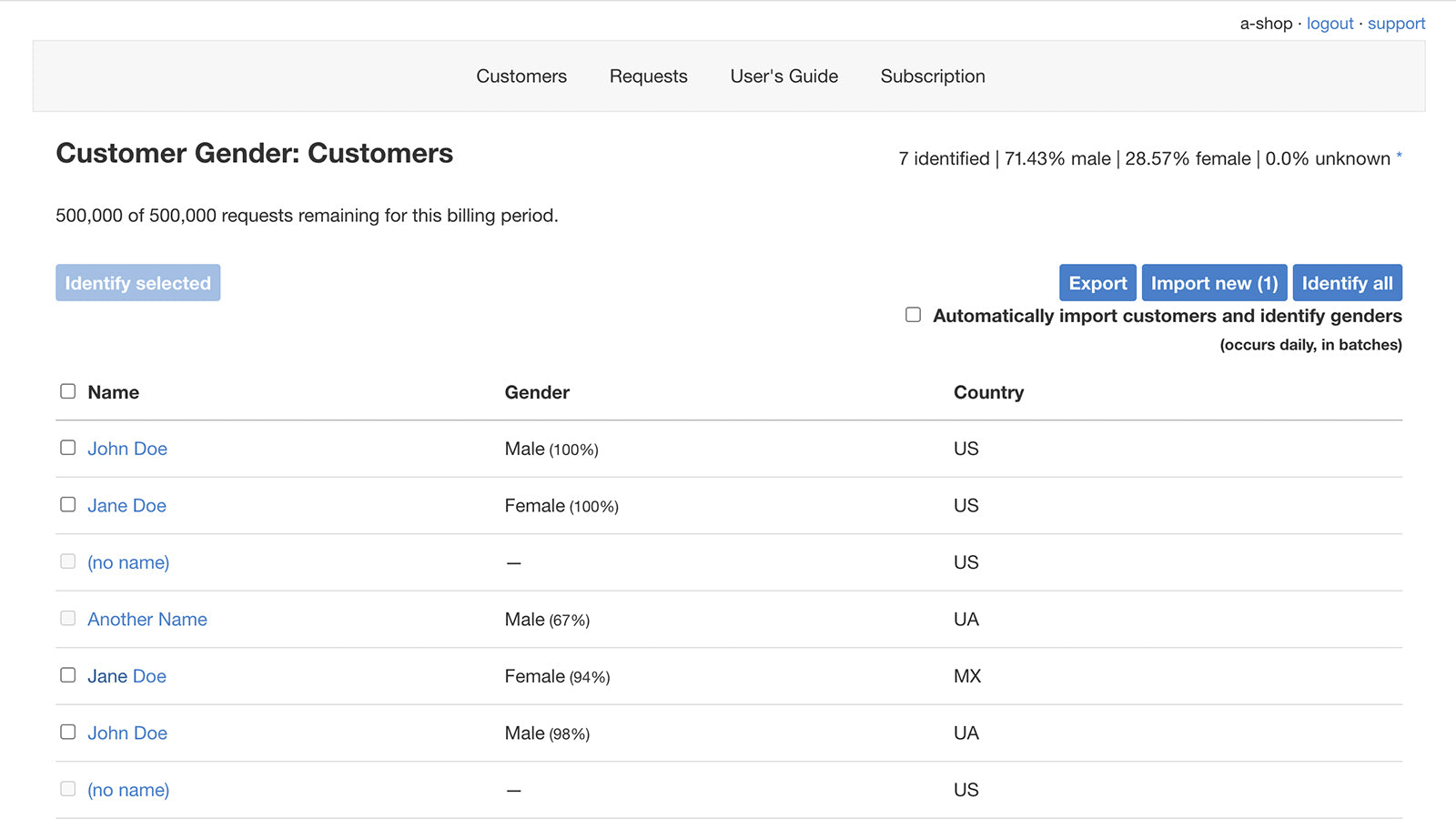The height and width of the screenshot is (819, 1456).
Task: Check the checkbox next to John Doe (US)
Action: pyautogui.click(x=67, y=448)
